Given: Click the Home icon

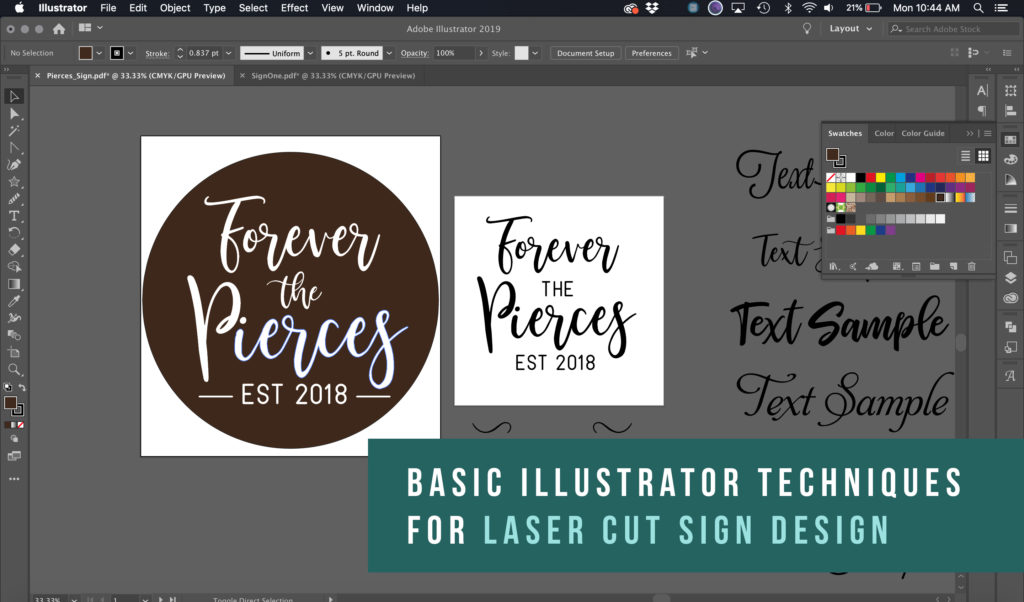Looking at the screenshot, I should [59, 29].
